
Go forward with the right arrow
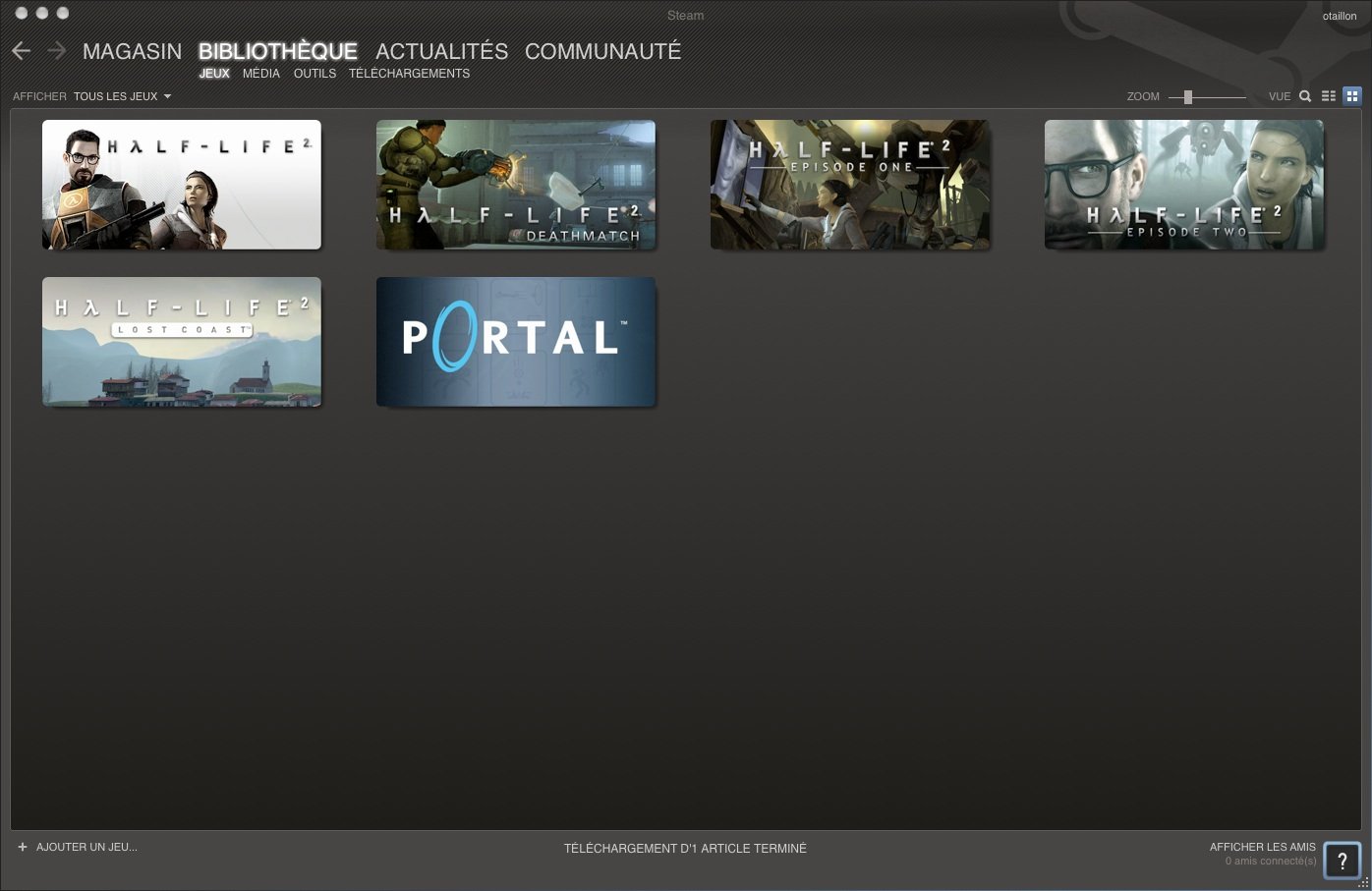tap(56, 50)
